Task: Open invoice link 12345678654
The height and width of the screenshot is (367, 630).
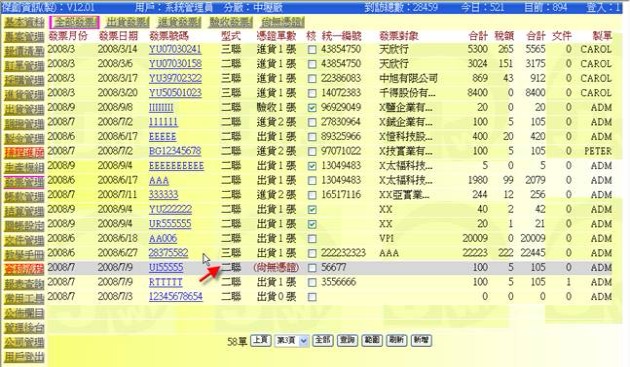Action: [x=176, y=297]
